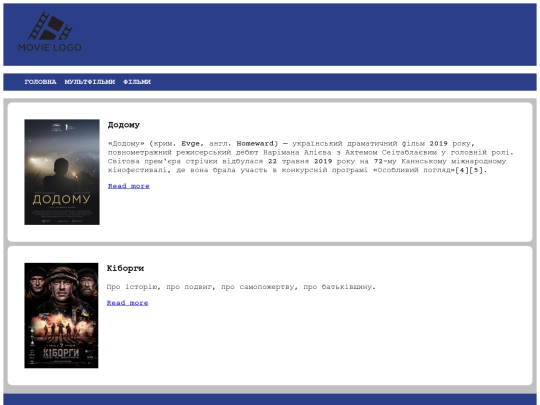Click Read more under Кіборги description

click(x=127, y=303)
